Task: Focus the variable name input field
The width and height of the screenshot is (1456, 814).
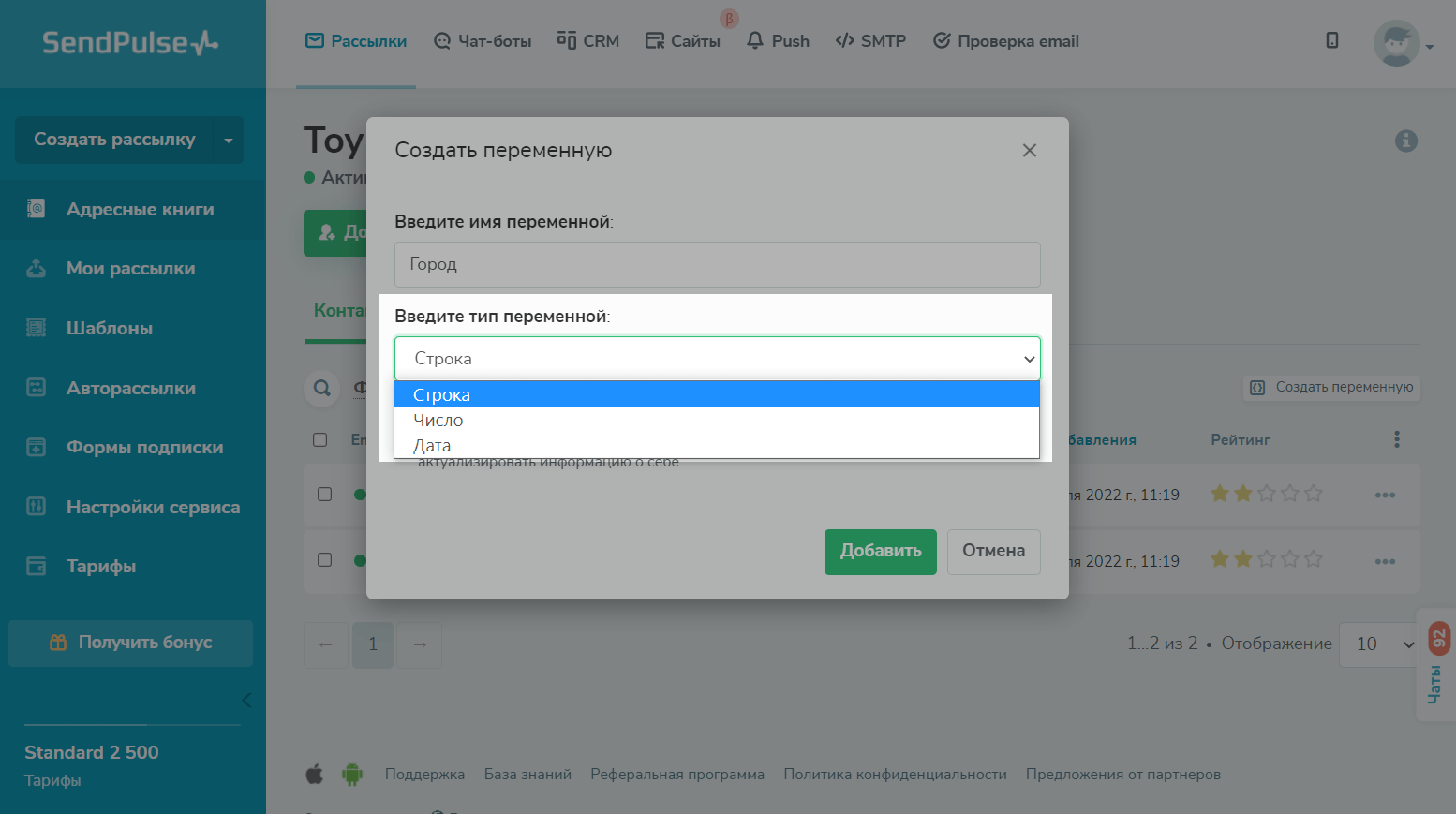Action: tap(717, 265)
